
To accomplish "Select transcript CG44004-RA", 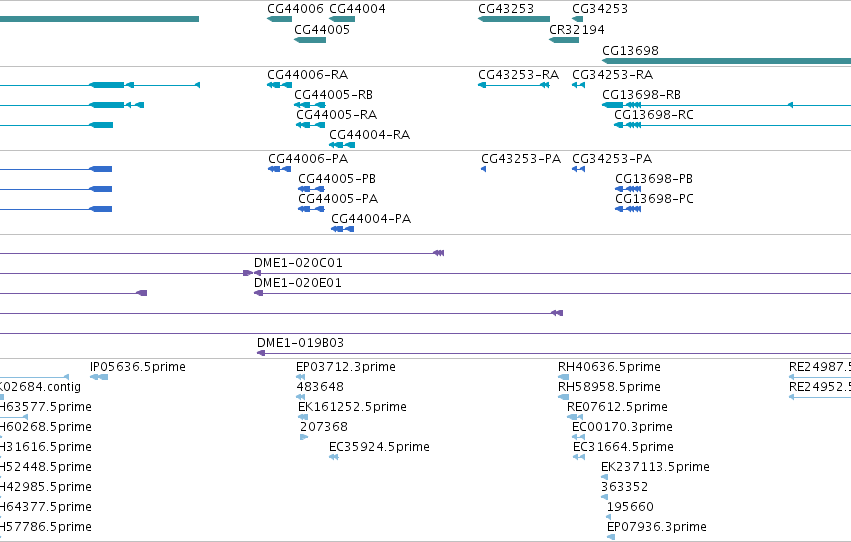I will point(370,135).
